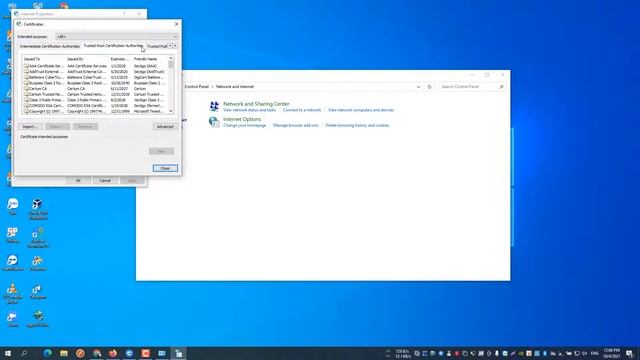
Task: Launch Firefox from the taskbar
Action: point(113,353)
